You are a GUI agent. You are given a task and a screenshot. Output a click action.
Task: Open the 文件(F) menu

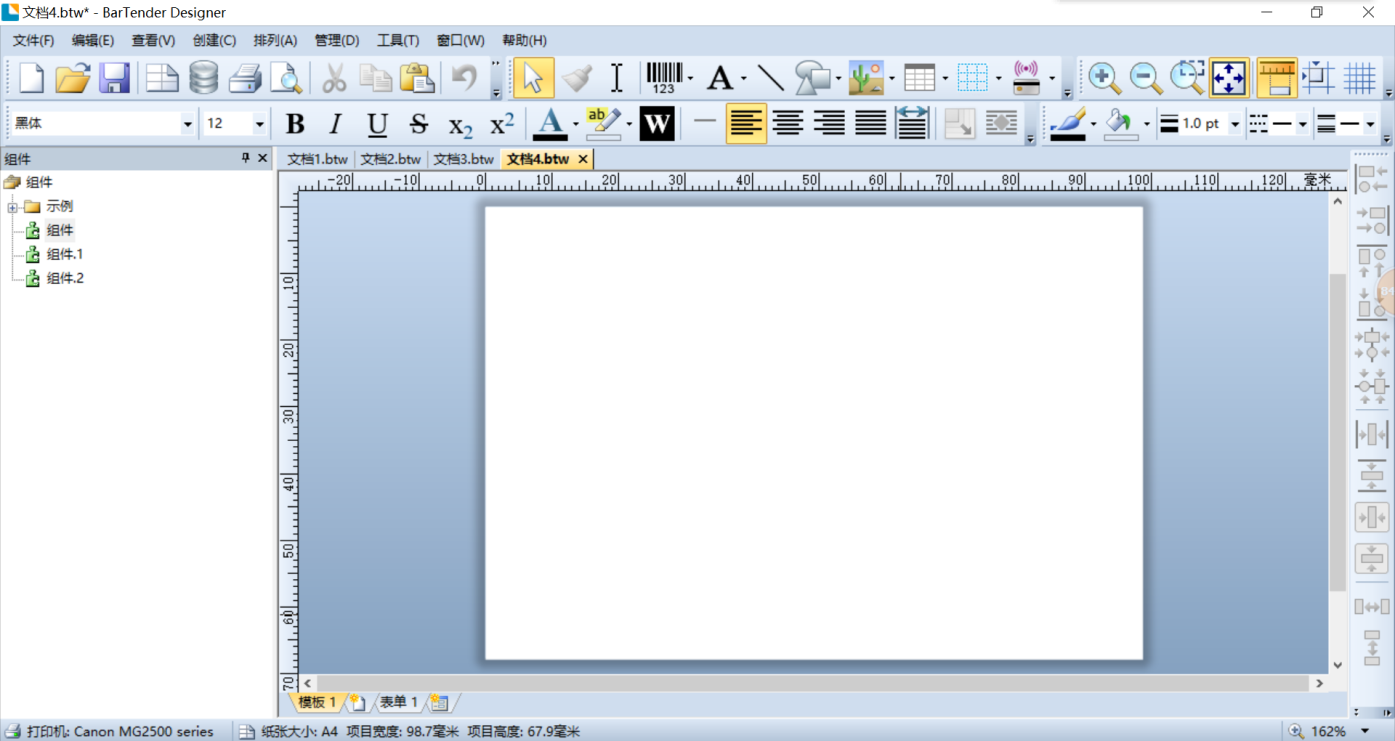coord(34,40)
